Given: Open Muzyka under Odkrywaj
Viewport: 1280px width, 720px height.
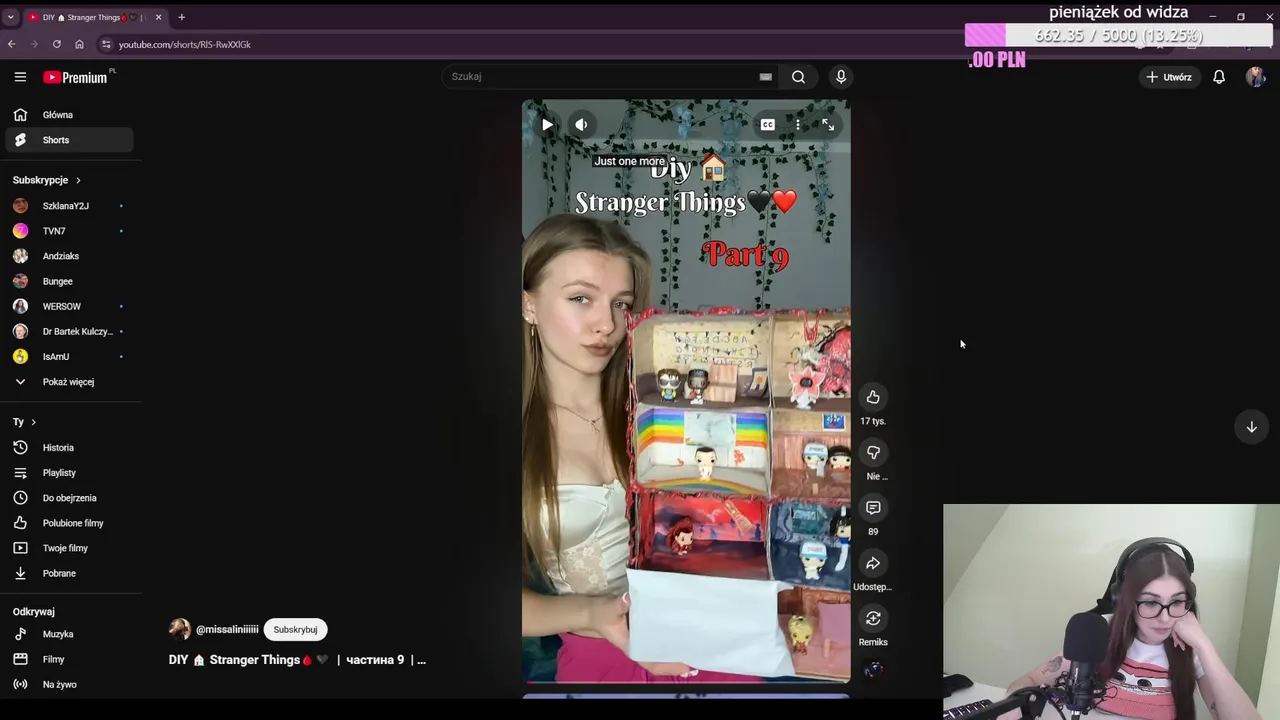Looking at the screenshot, I should pyautogui.click(x=69, y=634).
